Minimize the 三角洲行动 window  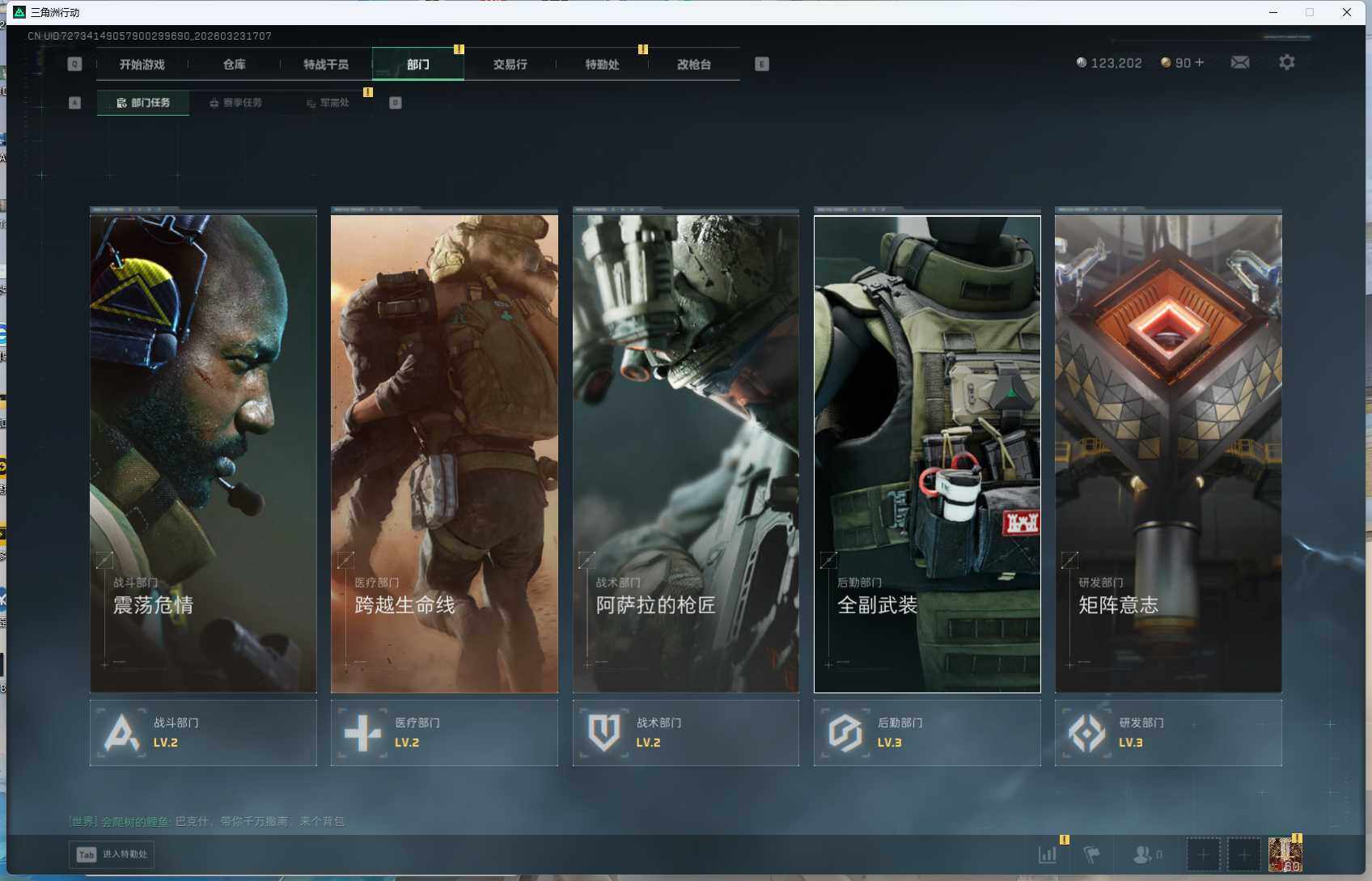[1273, 12]
